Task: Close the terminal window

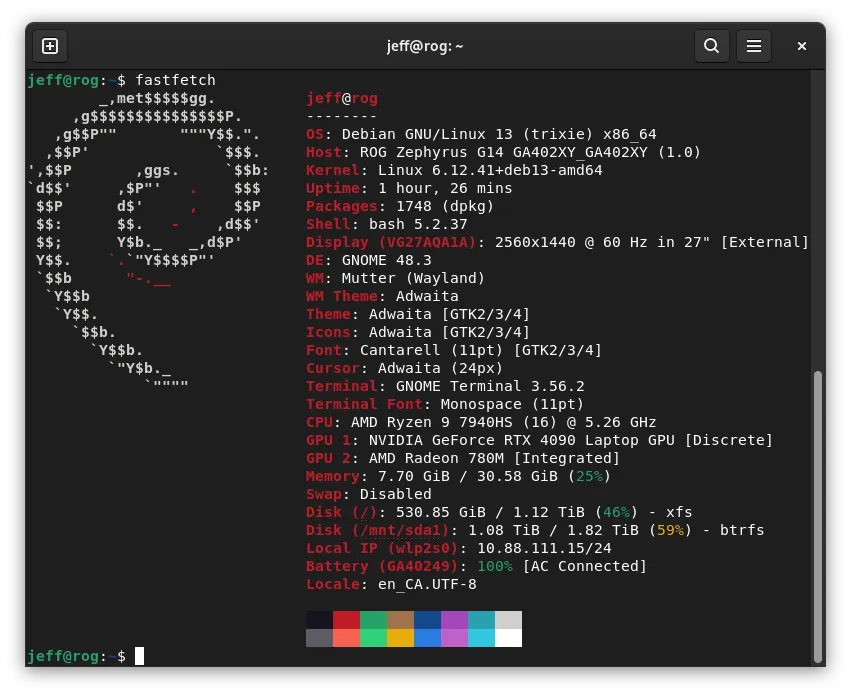Action: click(x=802, y=46)
